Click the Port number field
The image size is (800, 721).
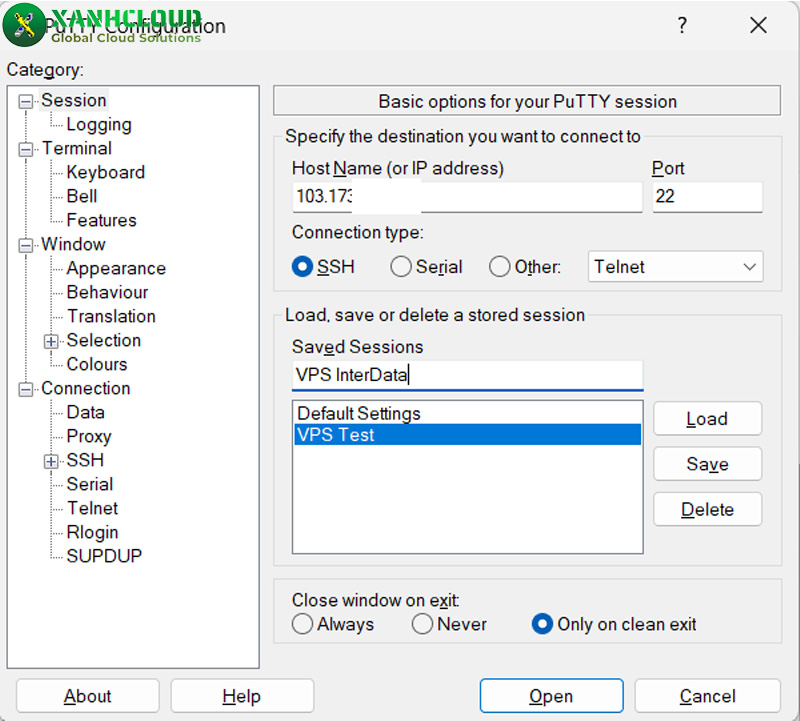point(706,196)
